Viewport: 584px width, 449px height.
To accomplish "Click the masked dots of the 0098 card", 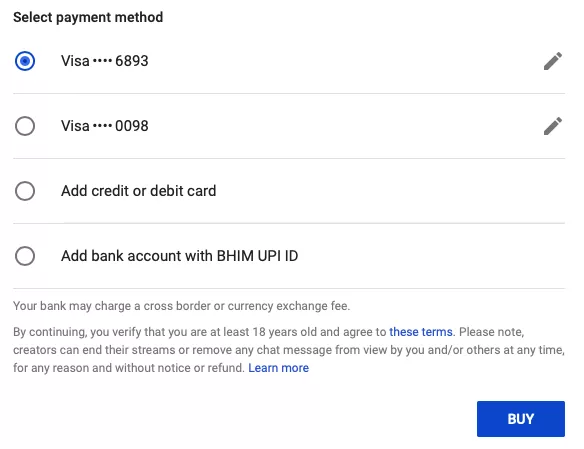I will coord(102,126).
